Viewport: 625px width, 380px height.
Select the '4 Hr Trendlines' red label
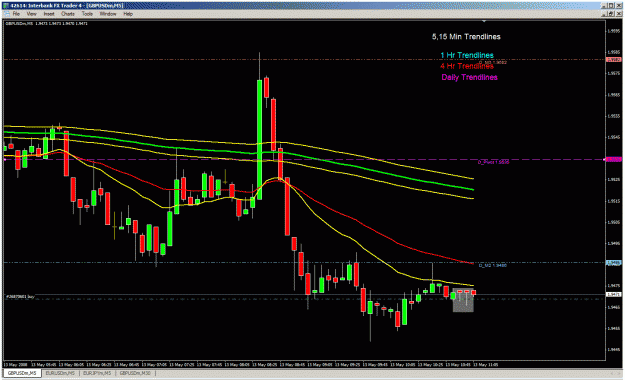(467, 66)
